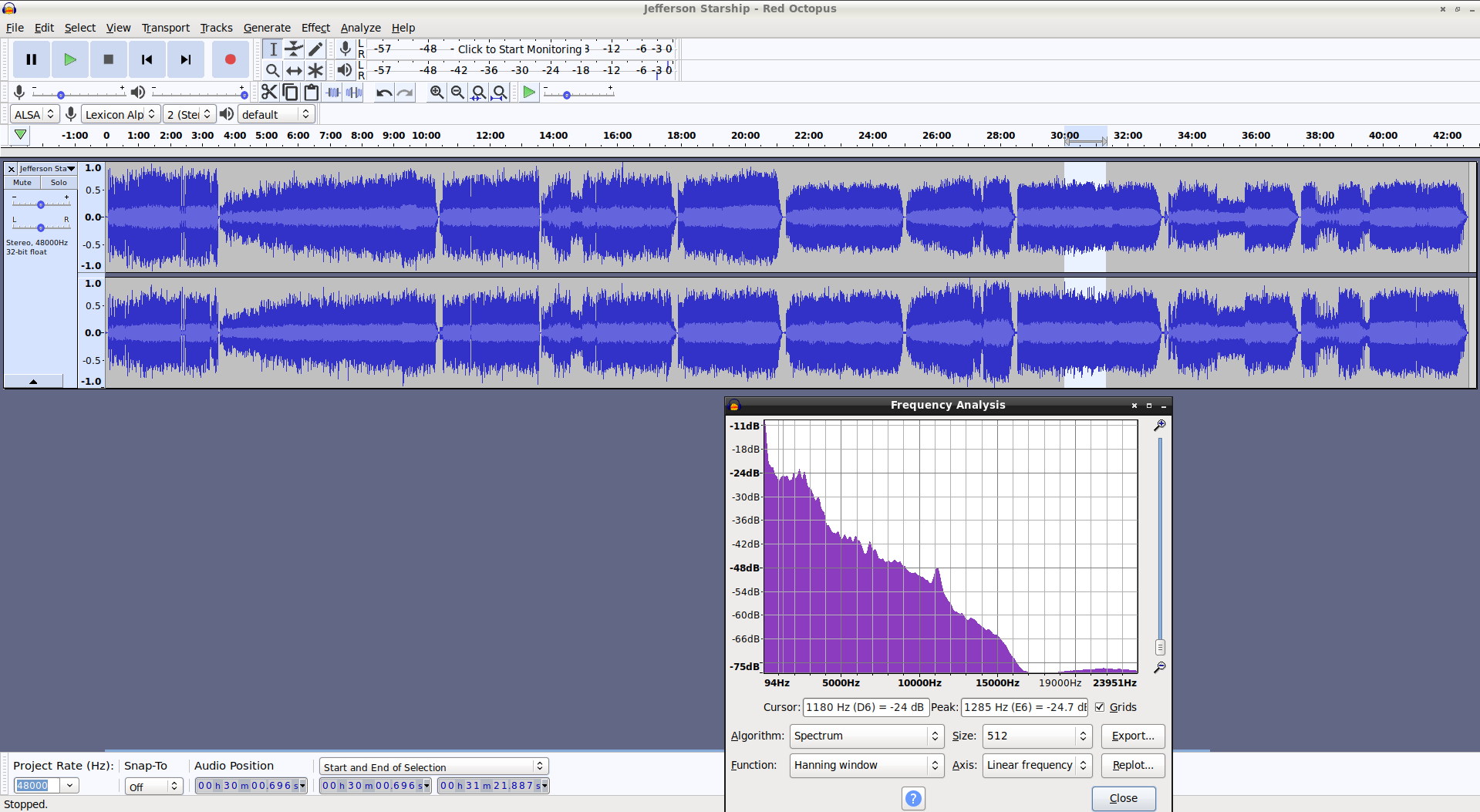Open the Lexicon Alpha recording device dropdown
The width and height of the screenshot is (1480, 812).
click(121, 114)
